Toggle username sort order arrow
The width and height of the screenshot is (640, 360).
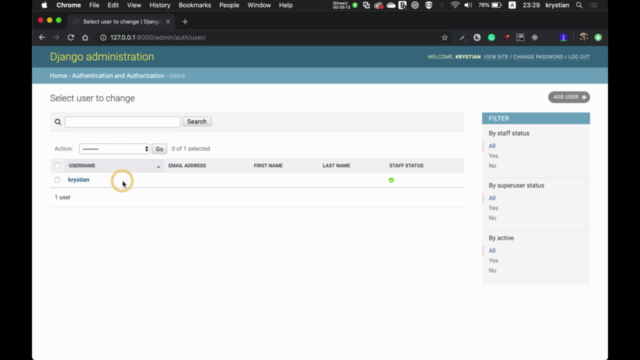[158, 166]
